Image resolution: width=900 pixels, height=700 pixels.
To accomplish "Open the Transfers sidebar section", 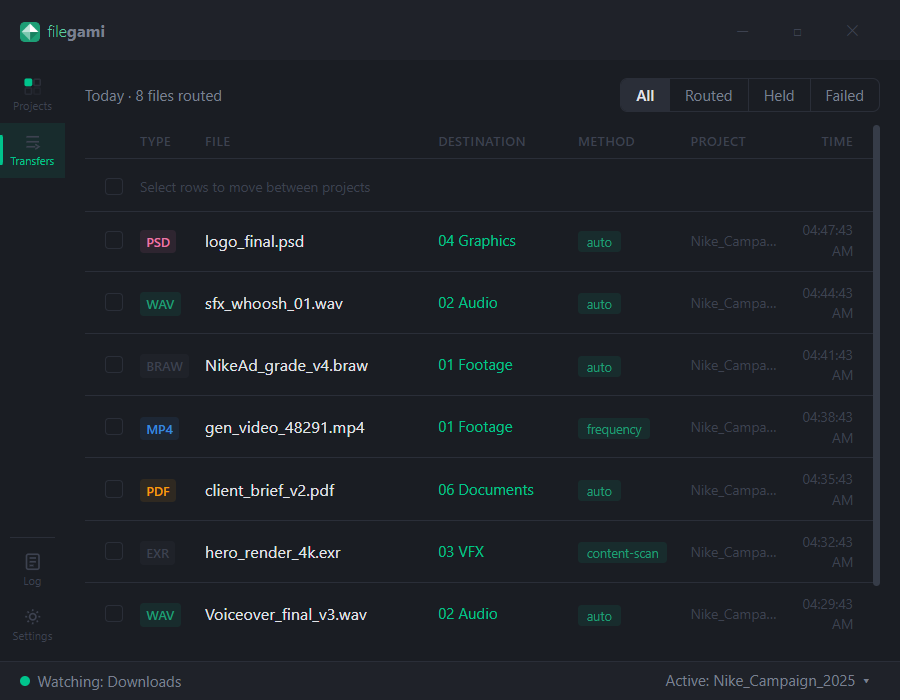I will click(32, 150).
